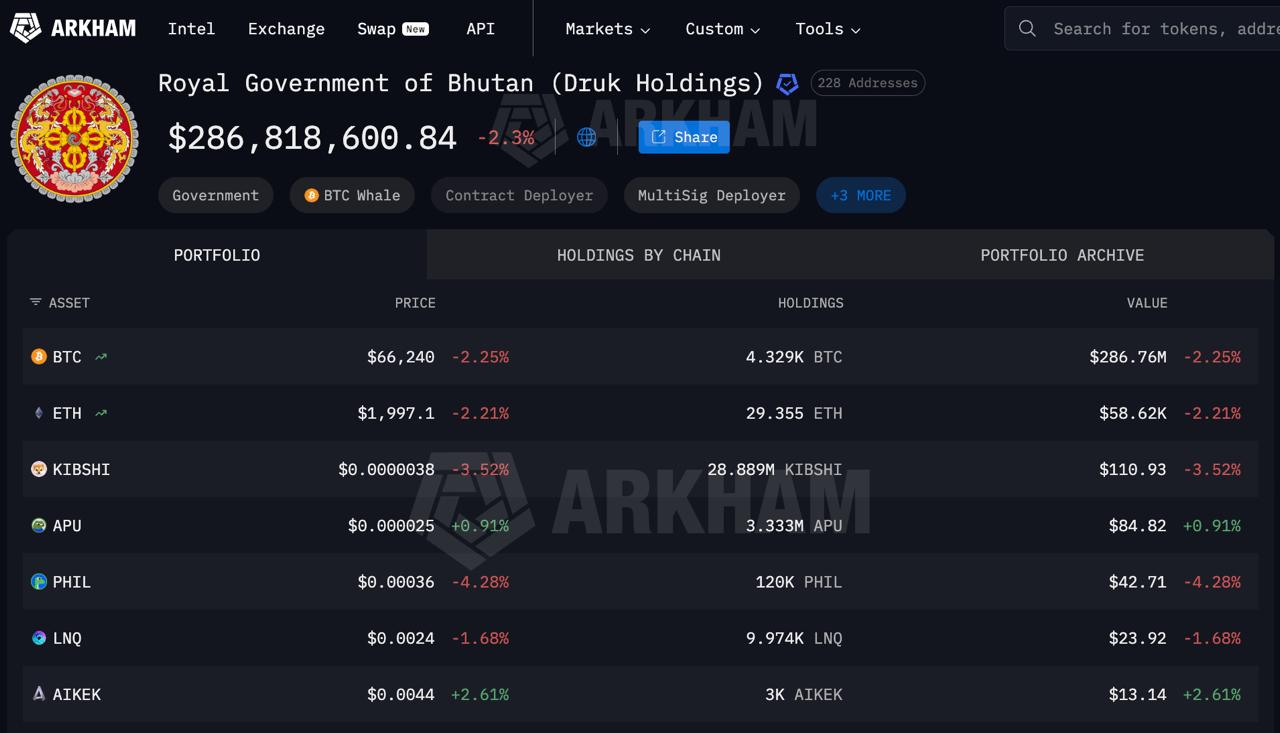This screenshot has width=1280, height=733.
Task: Click the Bhutan entity emblem image
Action: [74, 138]
